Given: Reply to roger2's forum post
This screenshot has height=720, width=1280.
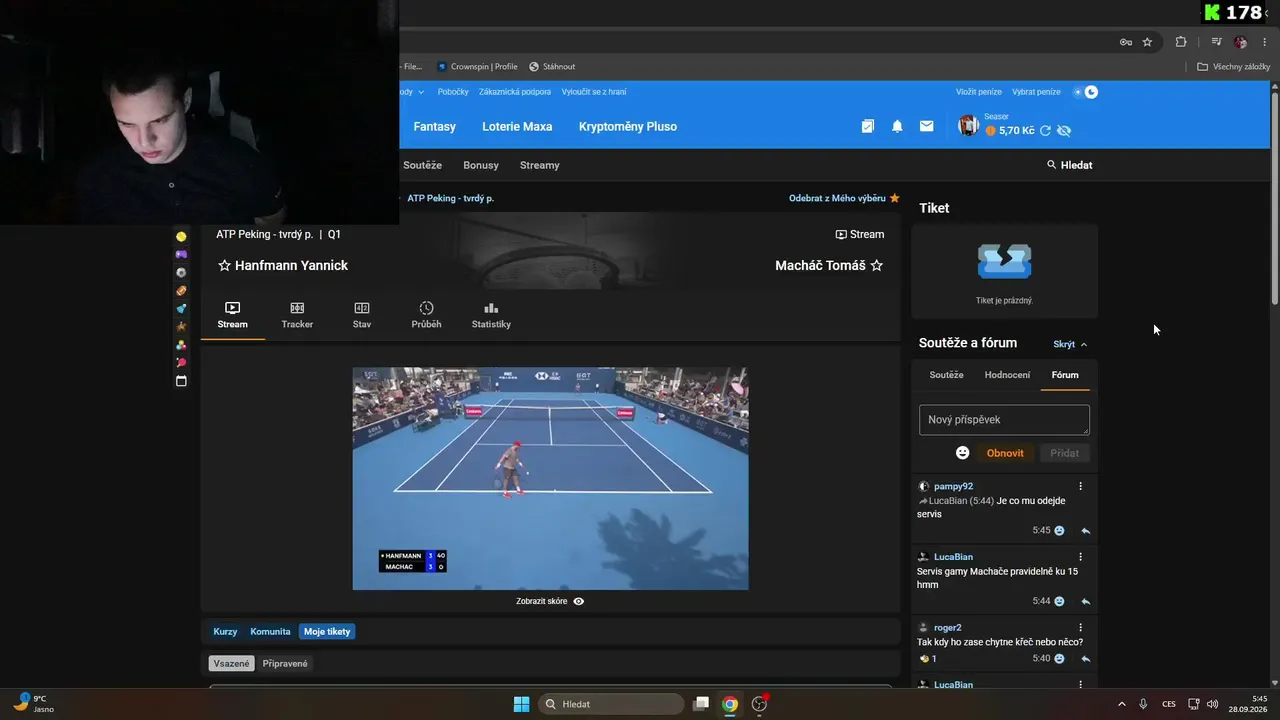Looking at the screenshot, I should 1085,659.
